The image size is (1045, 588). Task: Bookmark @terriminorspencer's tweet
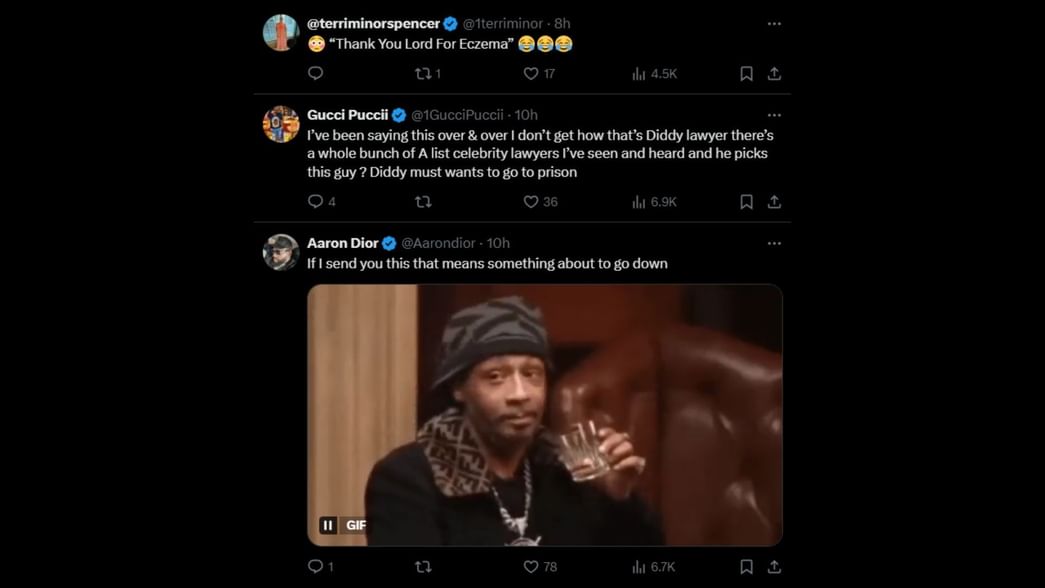[x=745, y=72]
